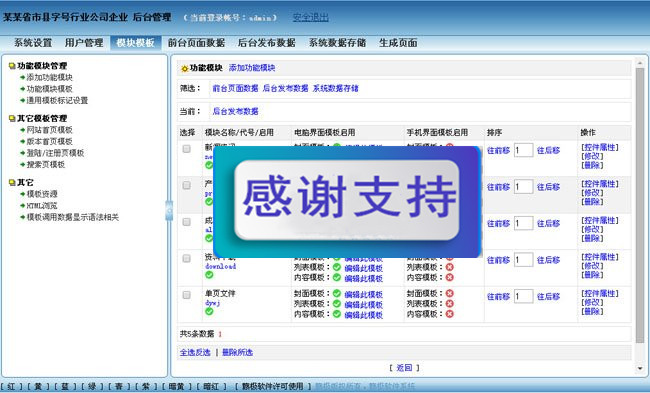Screen dimensions: 650x393
Task: Click the 全选反选 link
Action: 195,352
